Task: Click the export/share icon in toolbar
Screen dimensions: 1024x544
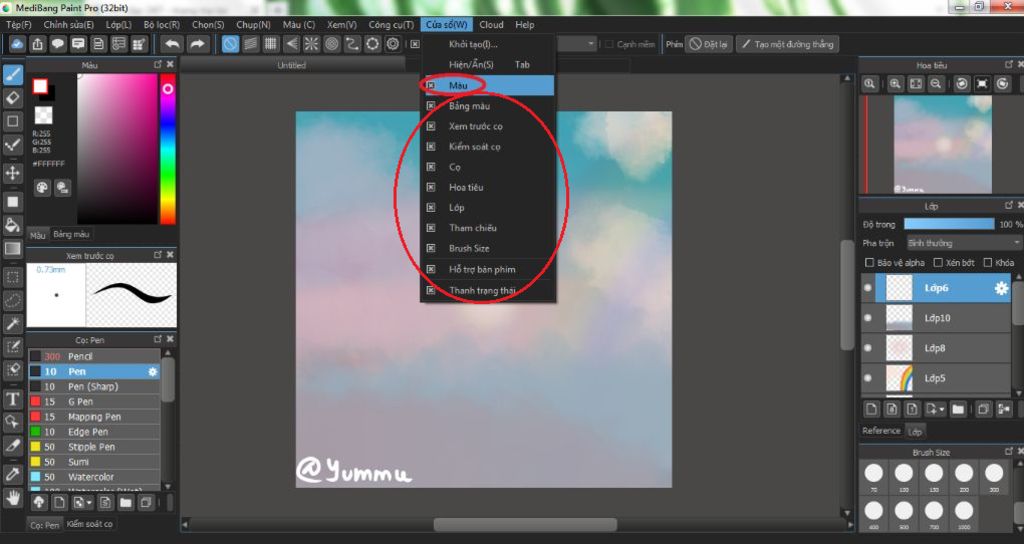Action: click(37, 44)
